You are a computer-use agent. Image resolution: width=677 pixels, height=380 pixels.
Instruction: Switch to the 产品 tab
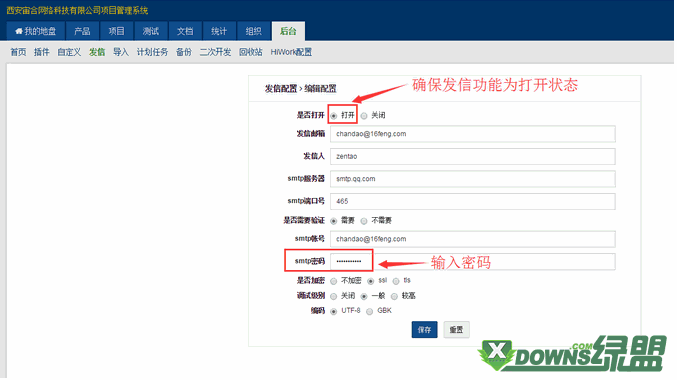point(82,31)
